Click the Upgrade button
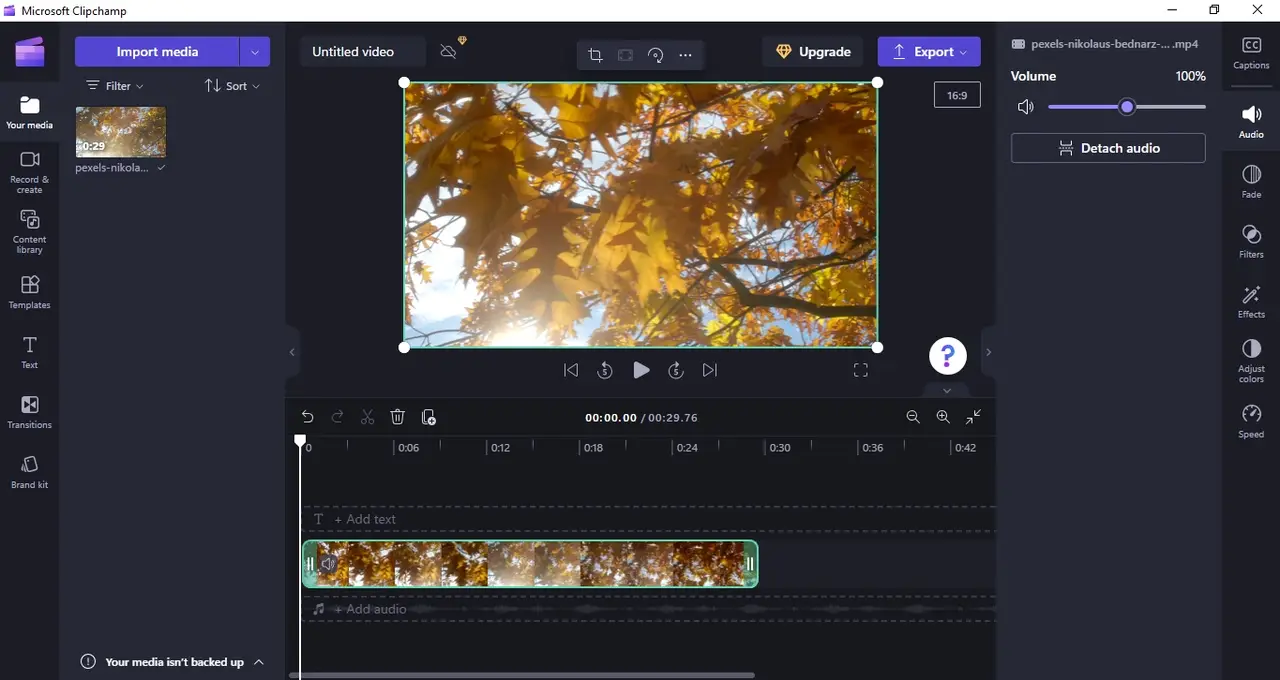 click(x=814, y=52)
